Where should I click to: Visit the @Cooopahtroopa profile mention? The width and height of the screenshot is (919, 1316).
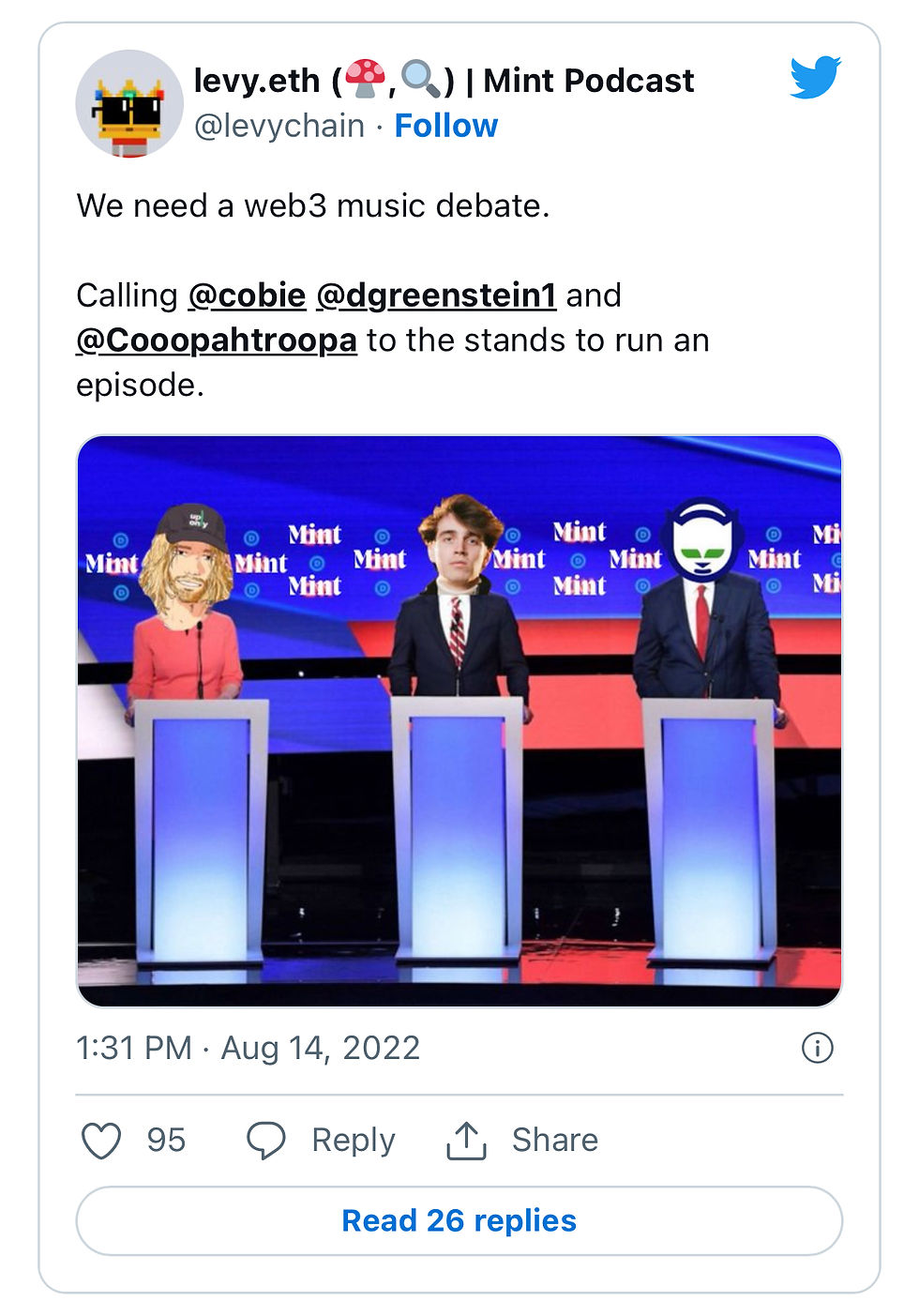tap(217, 340)
